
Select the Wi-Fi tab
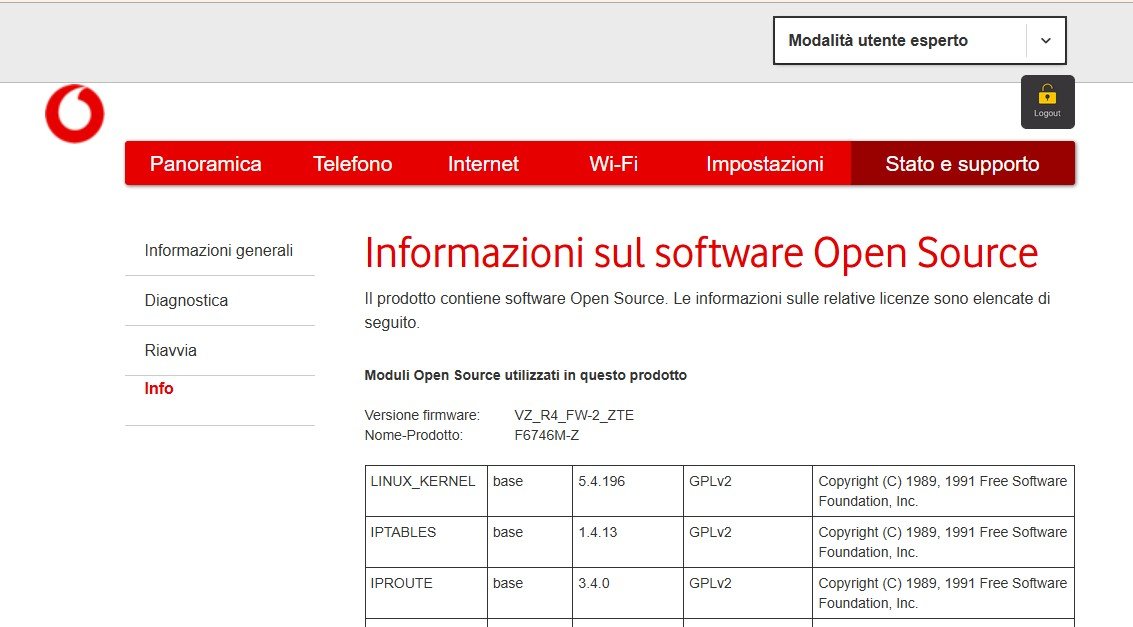pos(613,164)
